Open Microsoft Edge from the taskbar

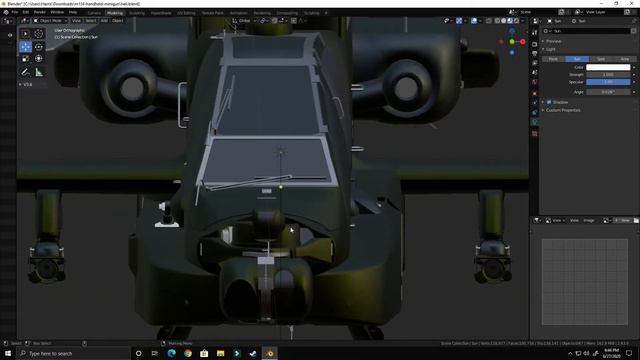pos(171,353)
